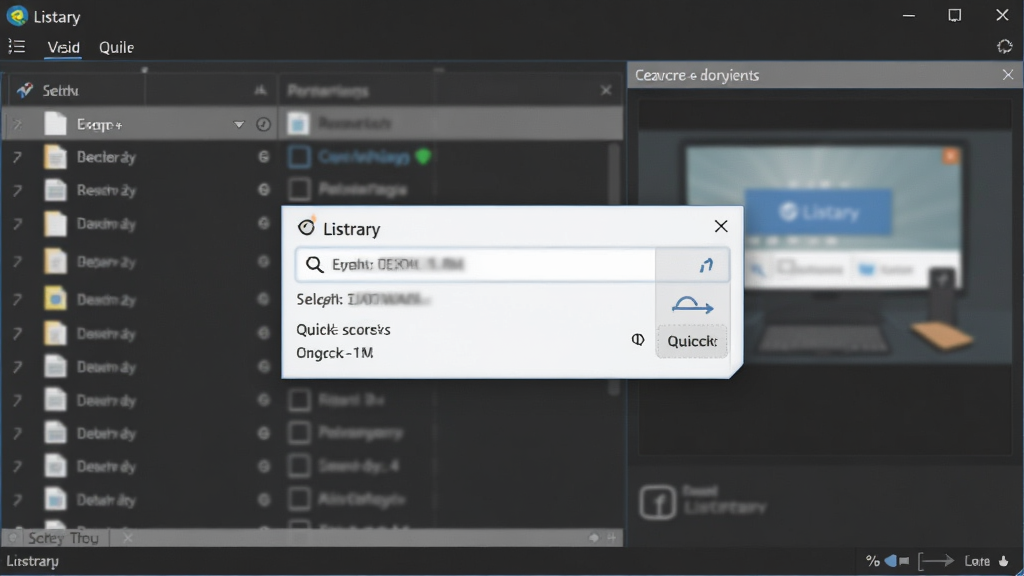This screenshot has width=1024, height=576.
Task: Click the stopwatch logo in the Listrary dialog title
Action: pyautogui.click(x=306, y=227)
